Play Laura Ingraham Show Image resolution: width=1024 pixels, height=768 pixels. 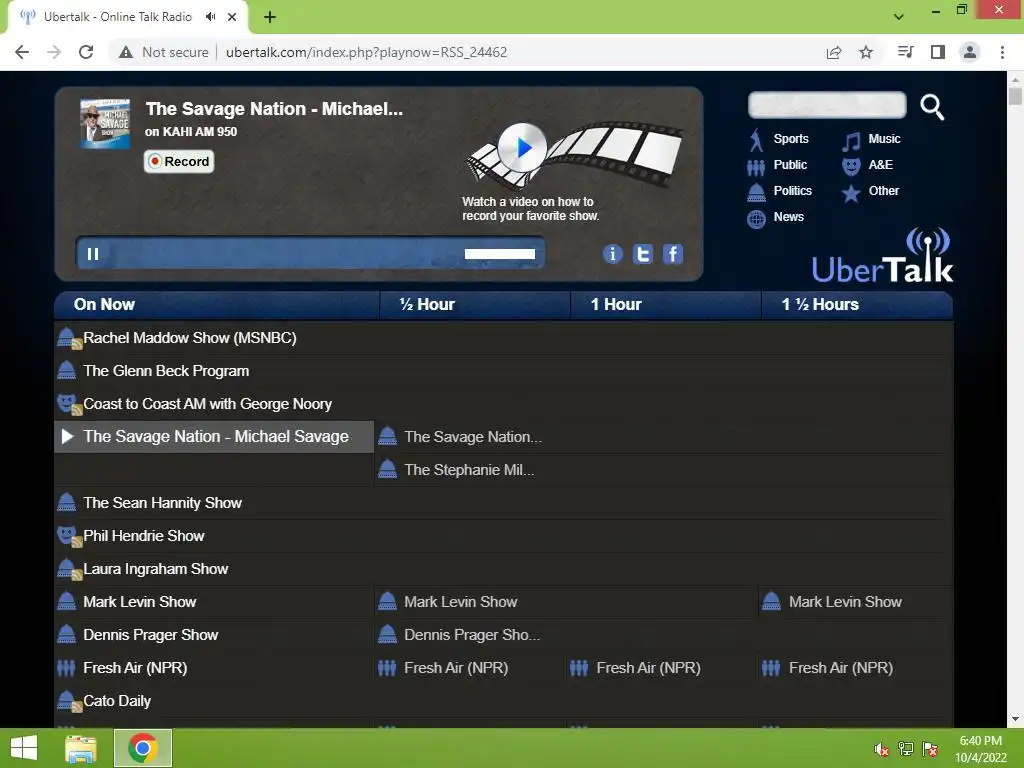[x=155, y=569]
